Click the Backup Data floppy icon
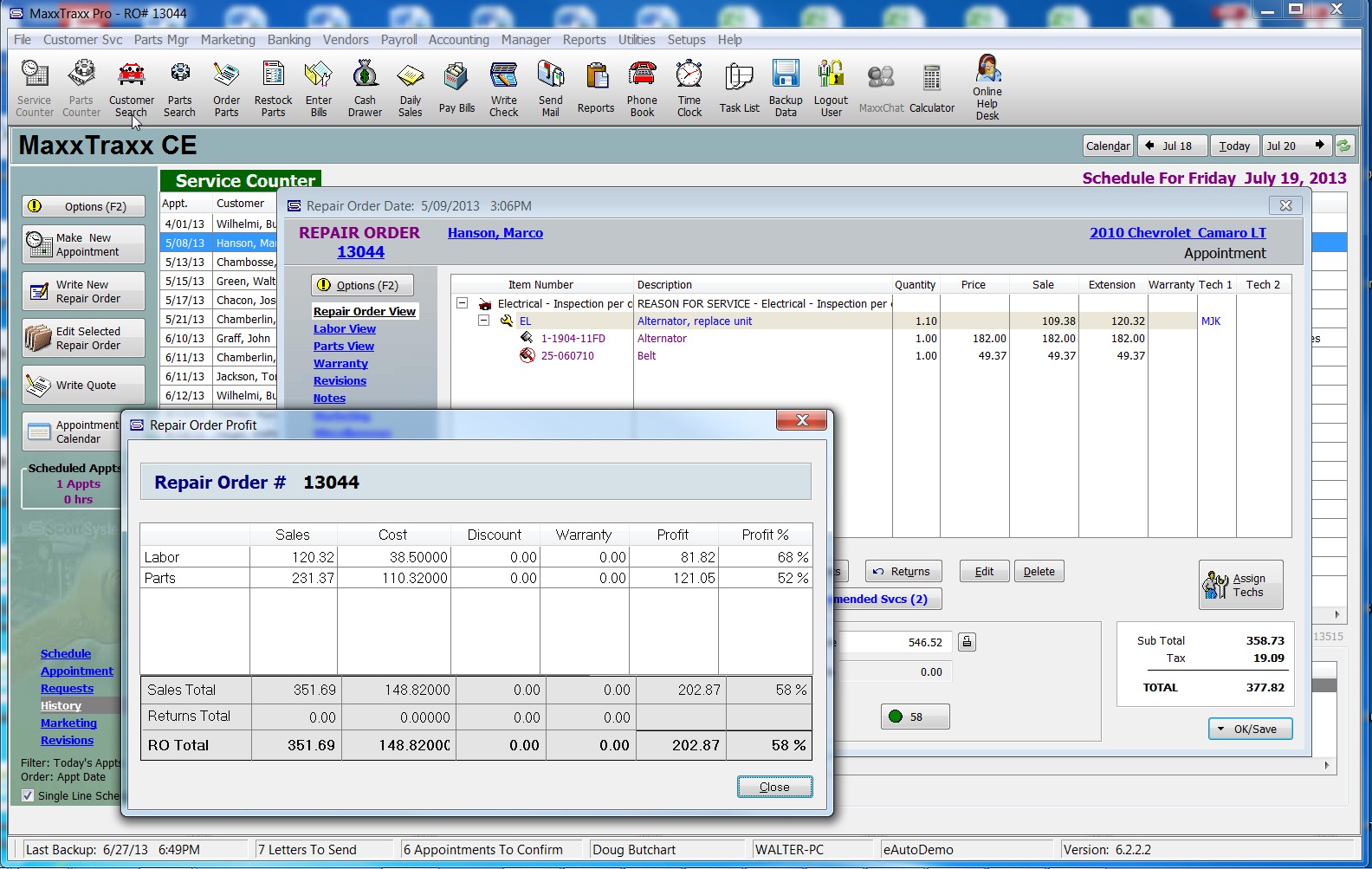The width and height of the screenshot is (1372, 869). coord(786,88)
